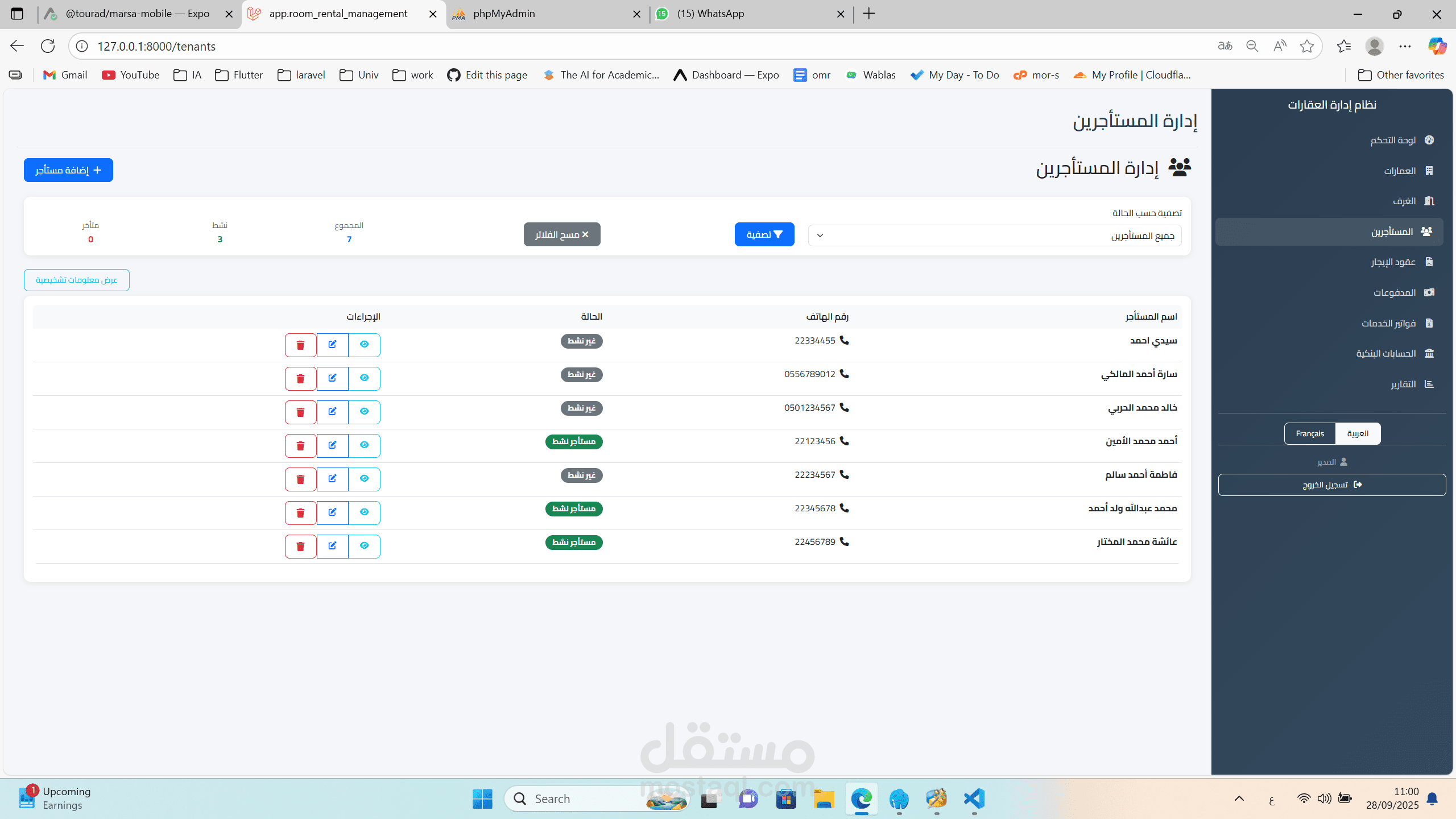Edit tenant سارة أحمد المالكي pencil icon
This screenshot has width=1456, height=819.
pyautogui.click(x=332, y=378)
